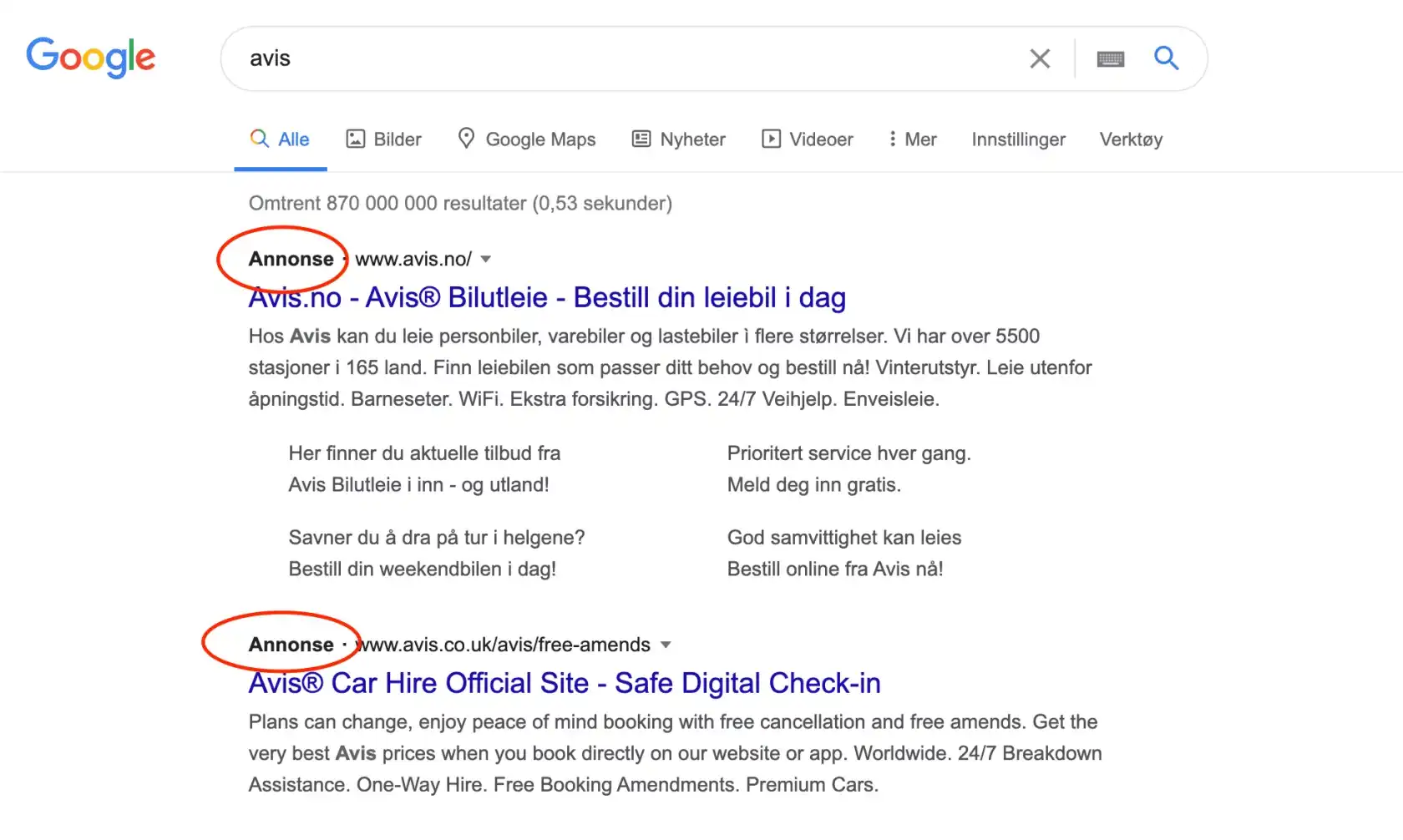Click the Google logo

click(90, 57)
